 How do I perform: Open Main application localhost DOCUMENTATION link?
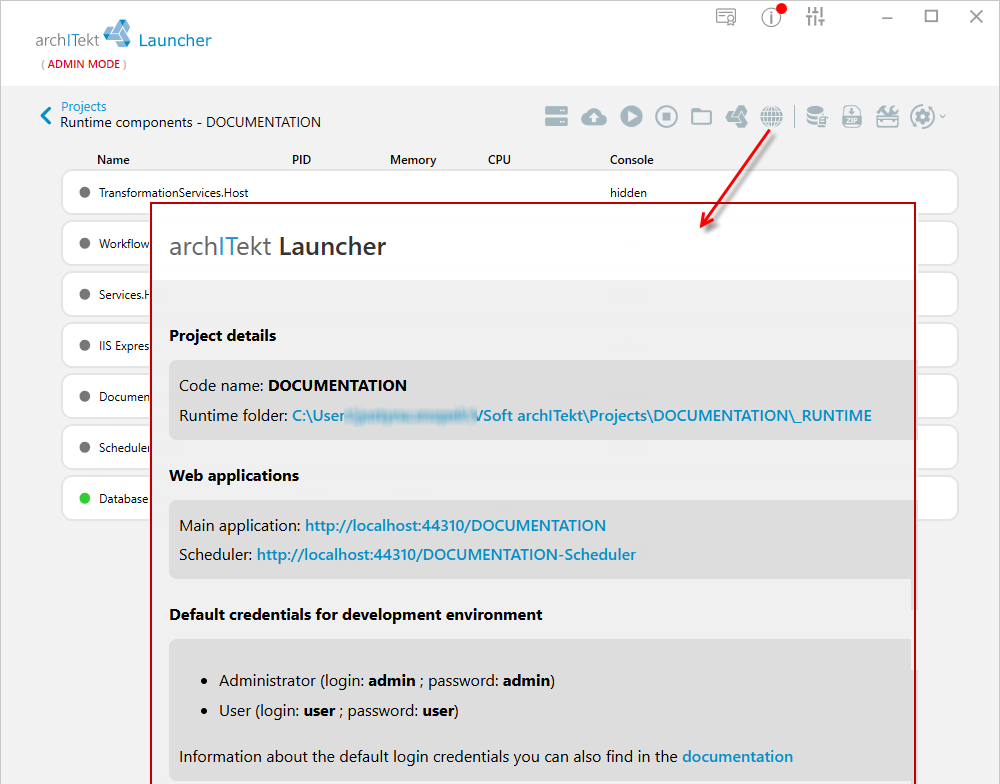tap(455, 526)
